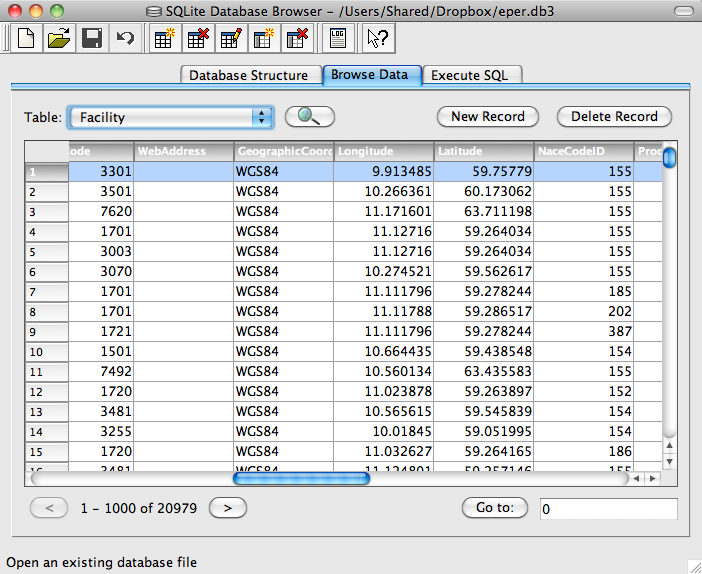
Task: Open the SQL Log window icon
Action: pyautogui.click(x=337, y=40)
